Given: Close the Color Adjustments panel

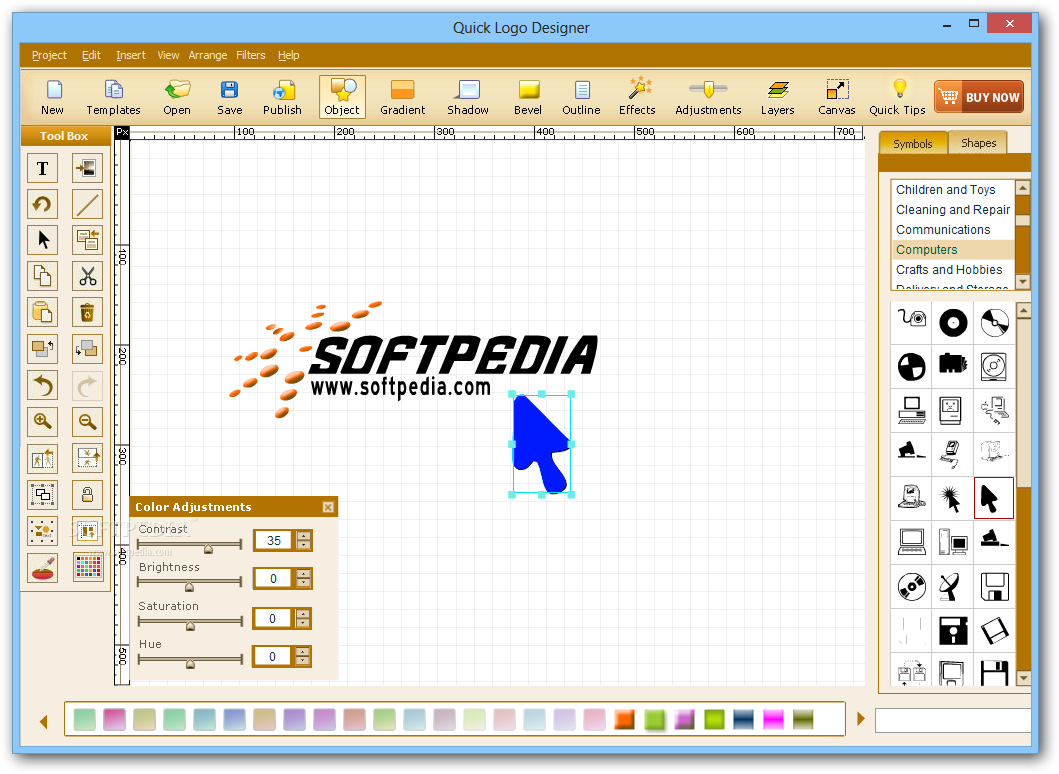Looking at the screenshot, I should click(328, 507).
